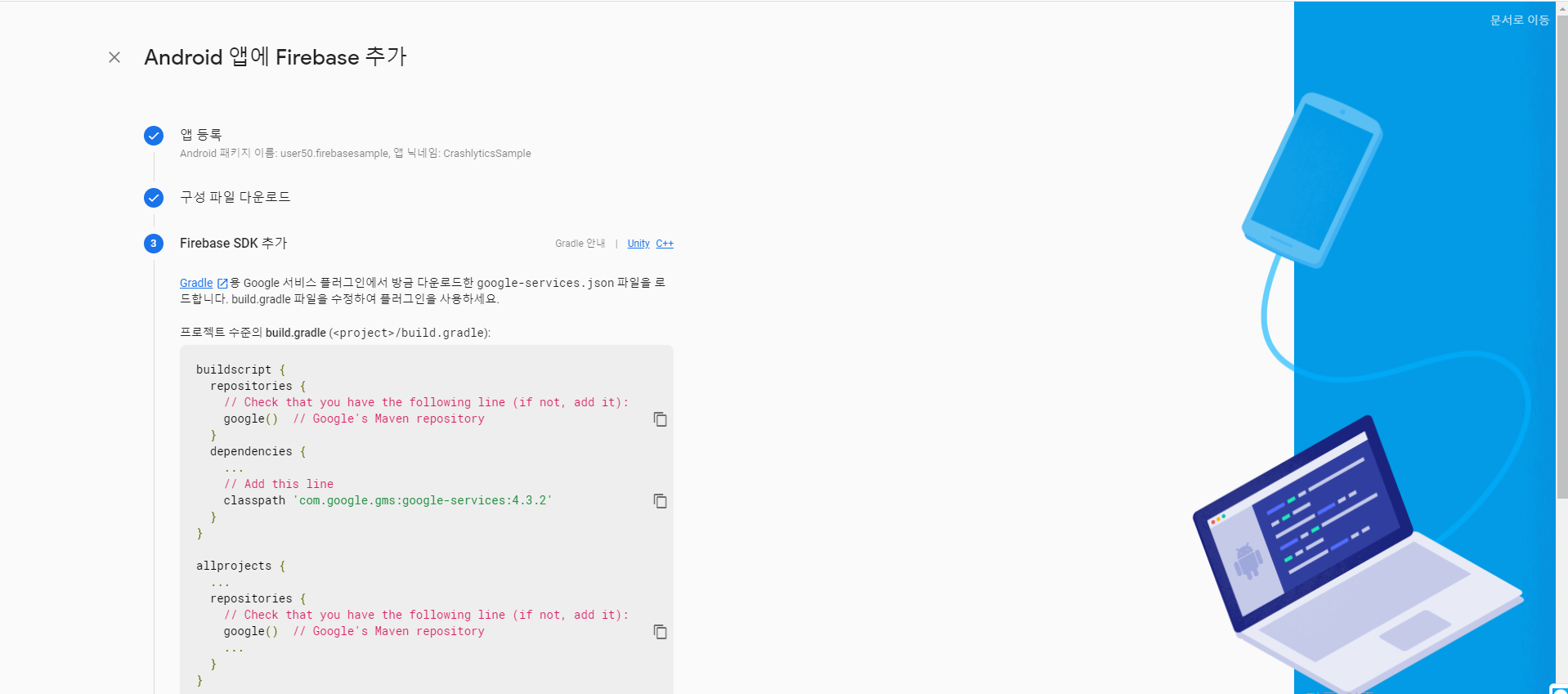Click the 앱 등록 completed step checkmark
The image size is (1568, 694).
154,136
